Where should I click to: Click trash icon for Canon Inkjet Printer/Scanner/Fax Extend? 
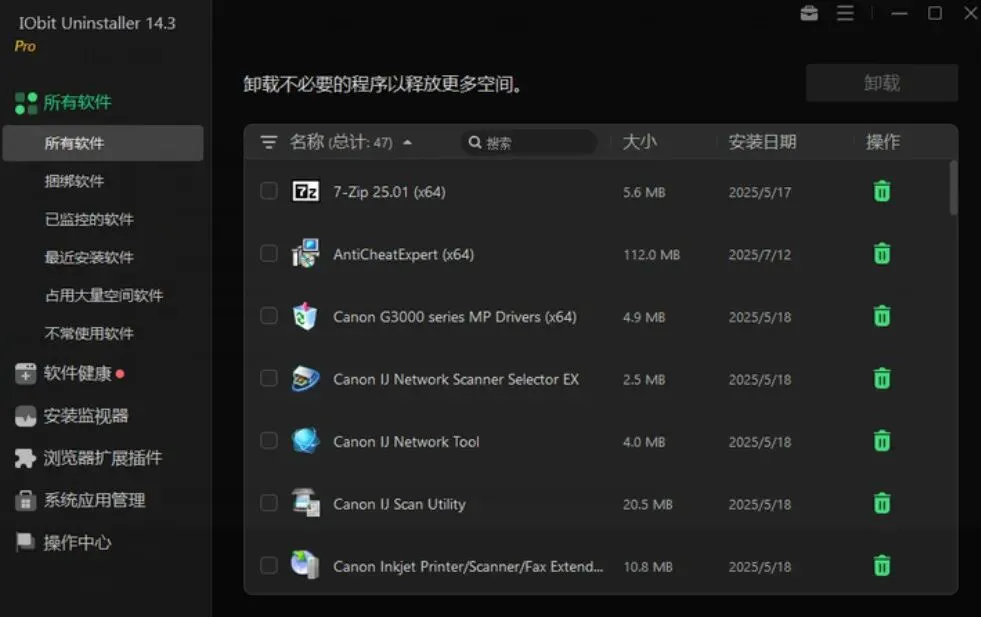click(882, 566)
